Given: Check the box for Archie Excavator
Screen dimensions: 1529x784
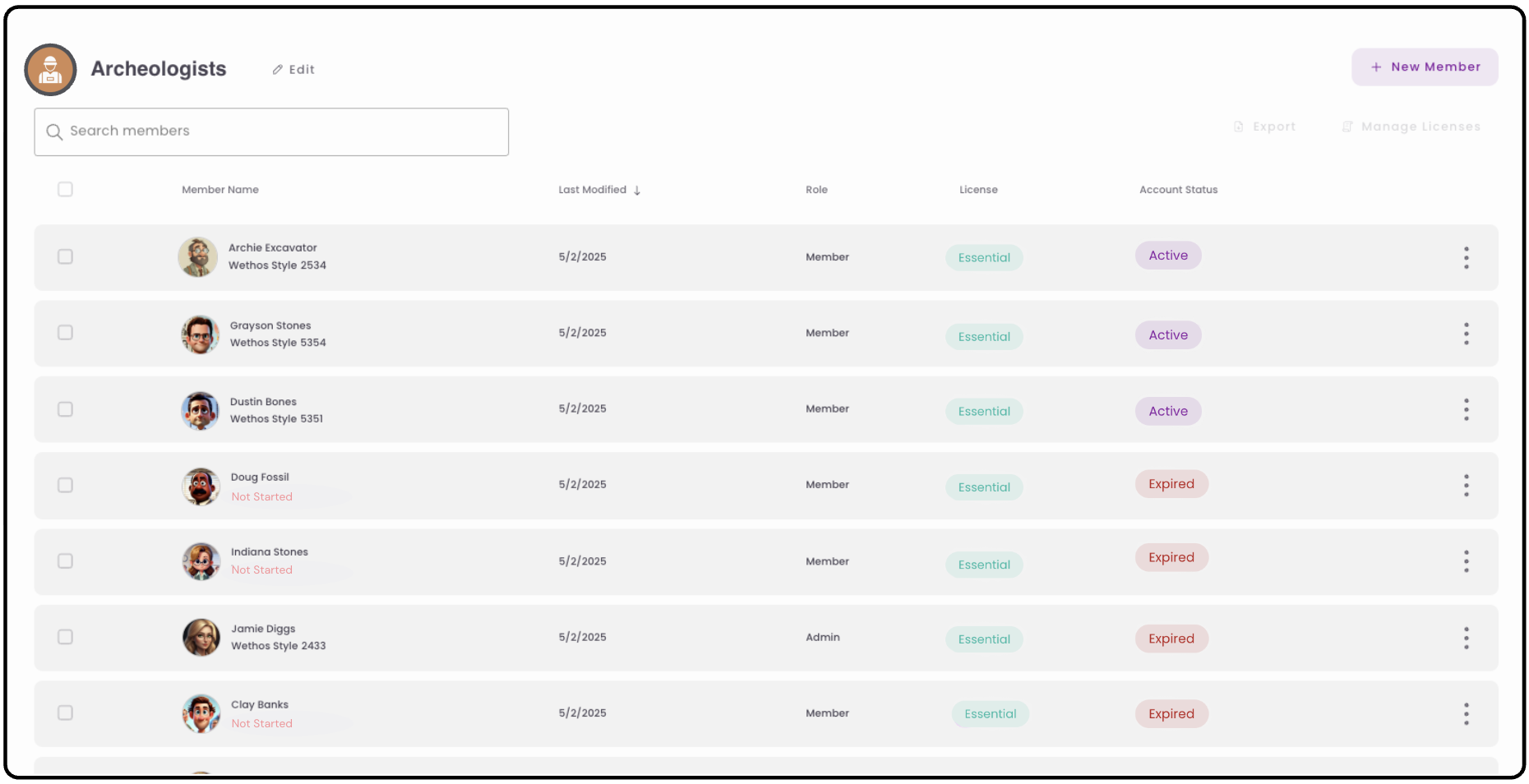Looking at the screenshot, I should coord(65,256).
